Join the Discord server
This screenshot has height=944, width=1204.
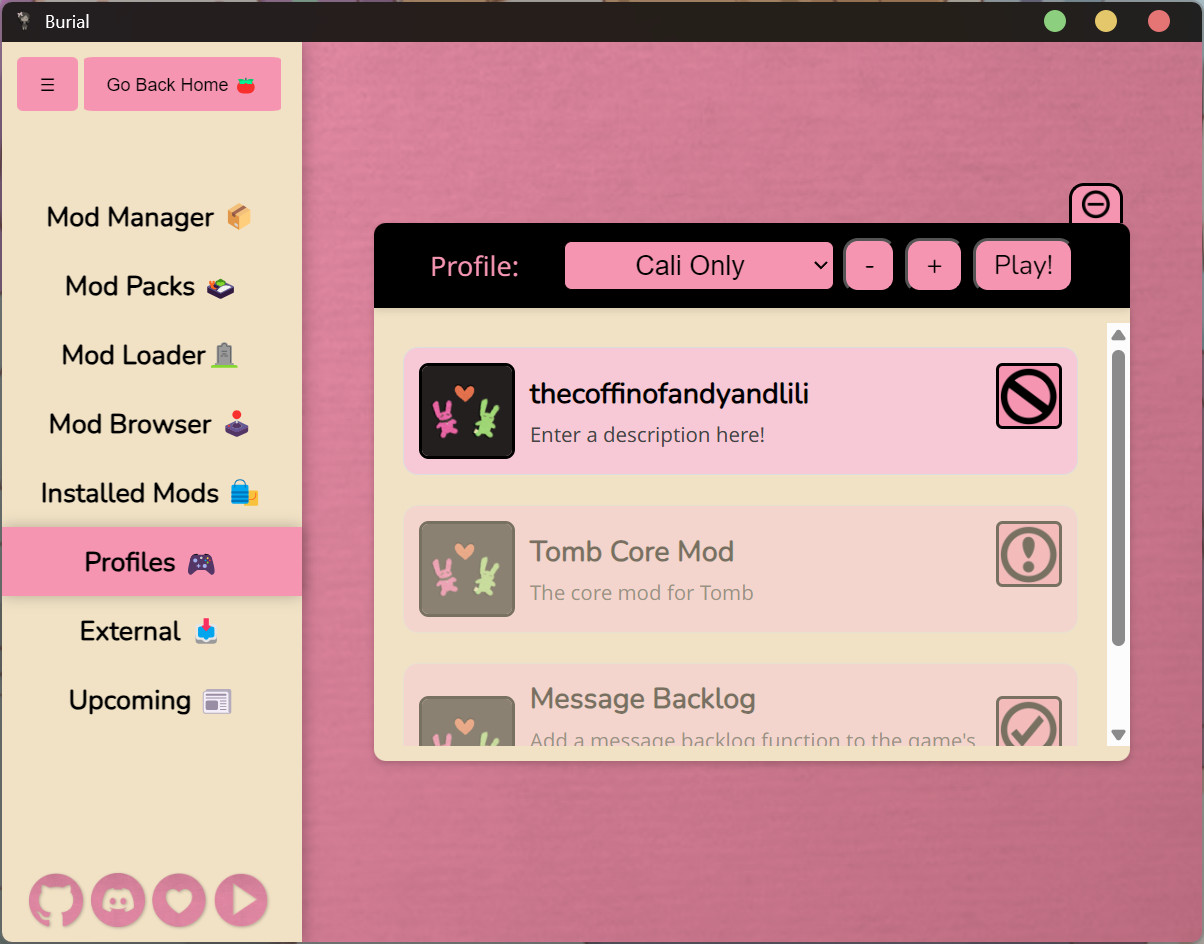pos(117,901)
